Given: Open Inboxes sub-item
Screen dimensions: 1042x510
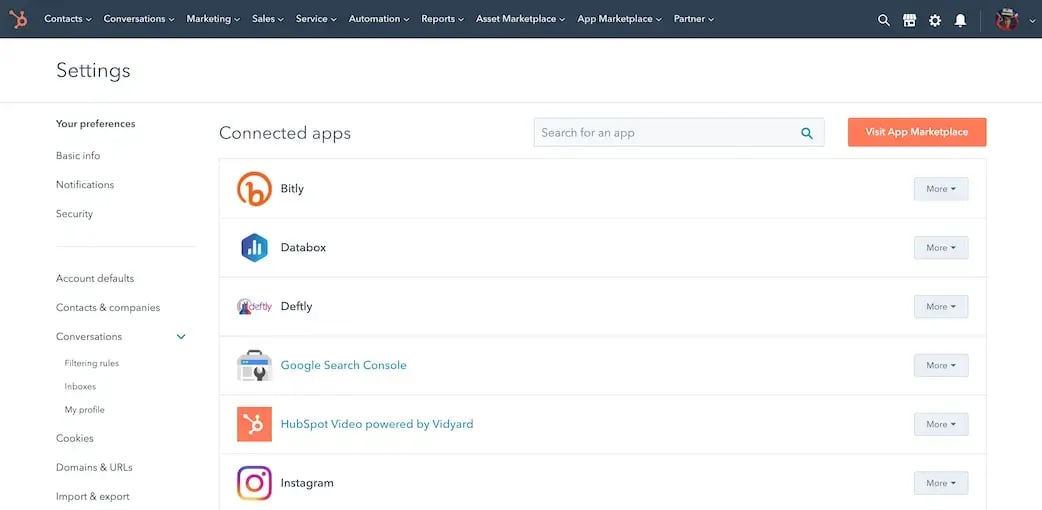Looking at the screenshot, I should tap(80, 387).
